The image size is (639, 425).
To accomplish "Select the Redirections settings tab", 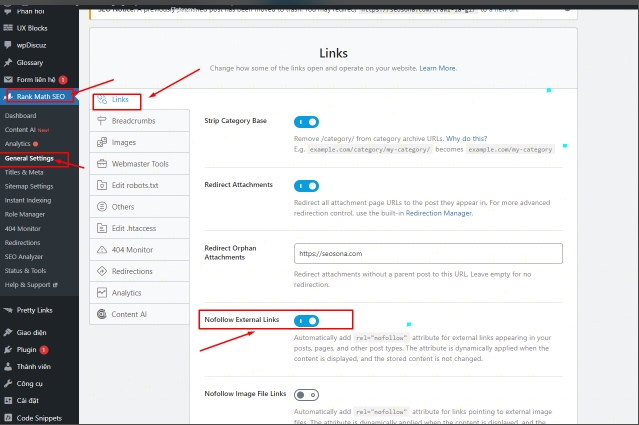I will click(131, 271).
